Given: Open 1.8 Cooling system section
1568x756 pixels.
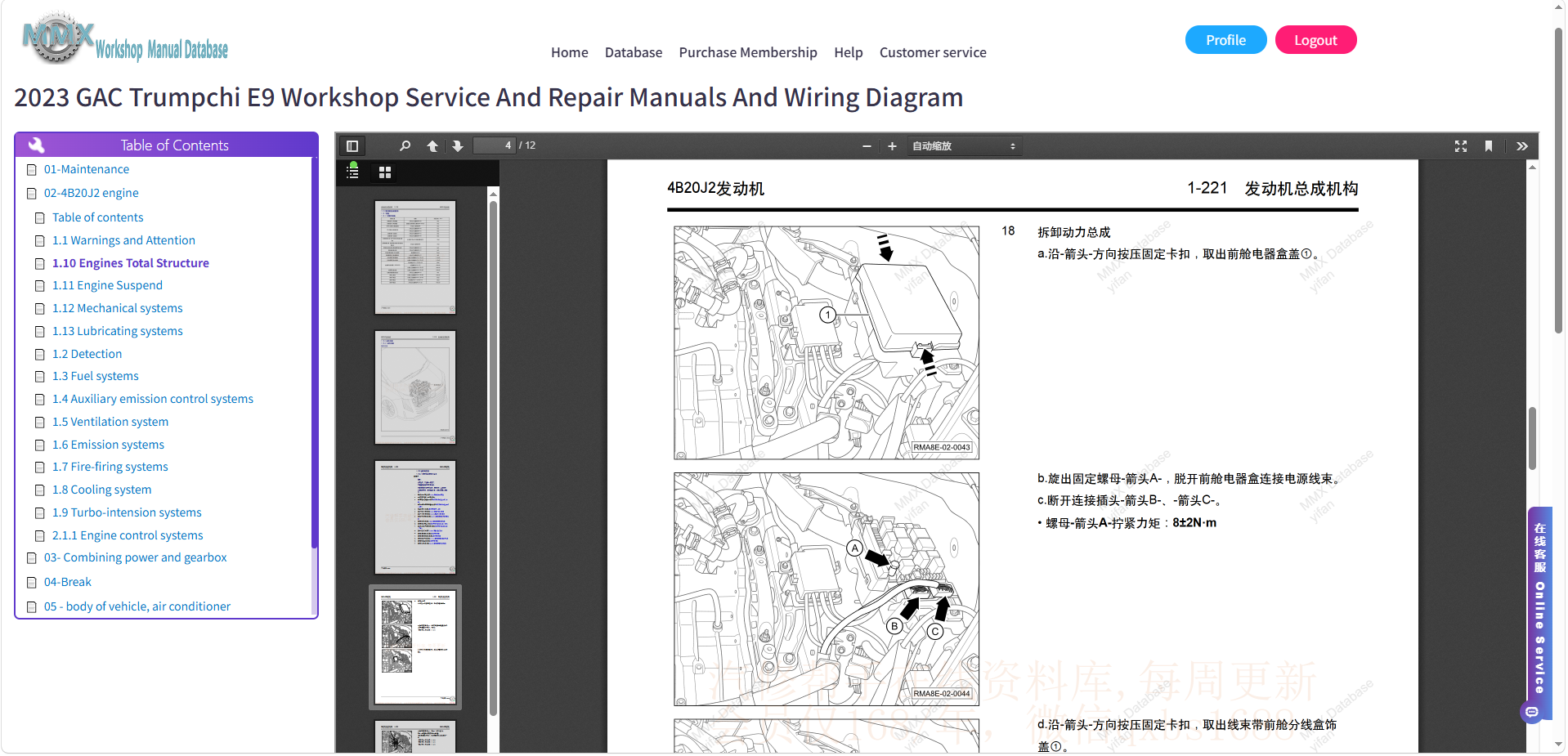Looking at the screenshot, I should tap(102, 490).
